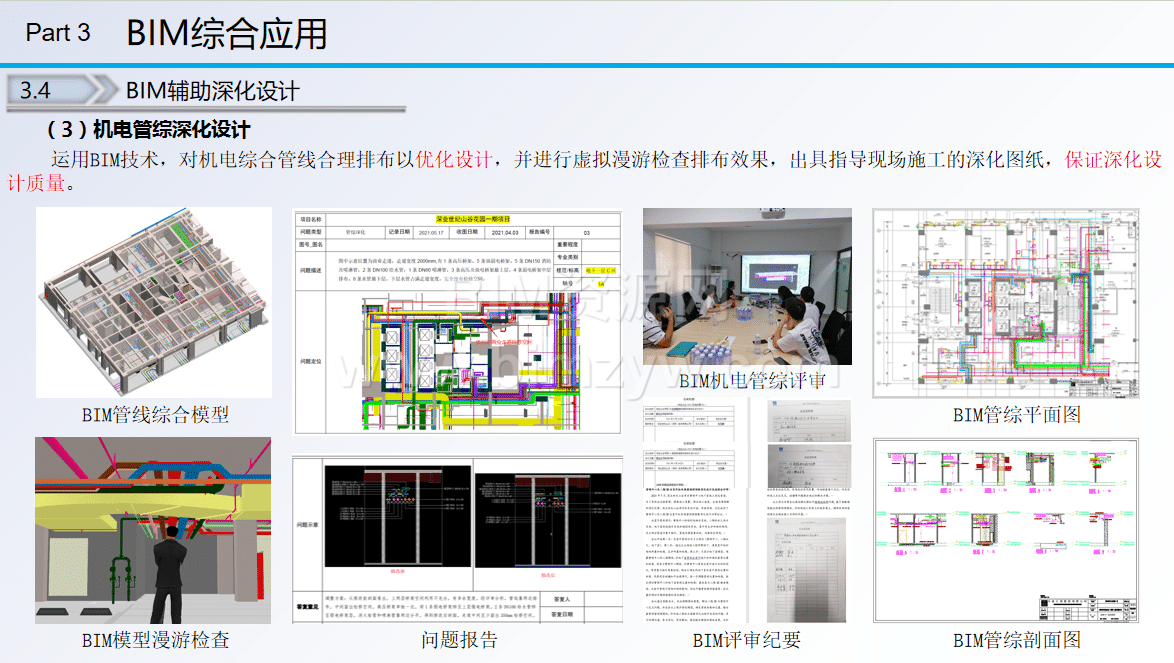Click the （3）机电管综深化设计 subheading
The image size is (1174, 663).
click(148, 130)
